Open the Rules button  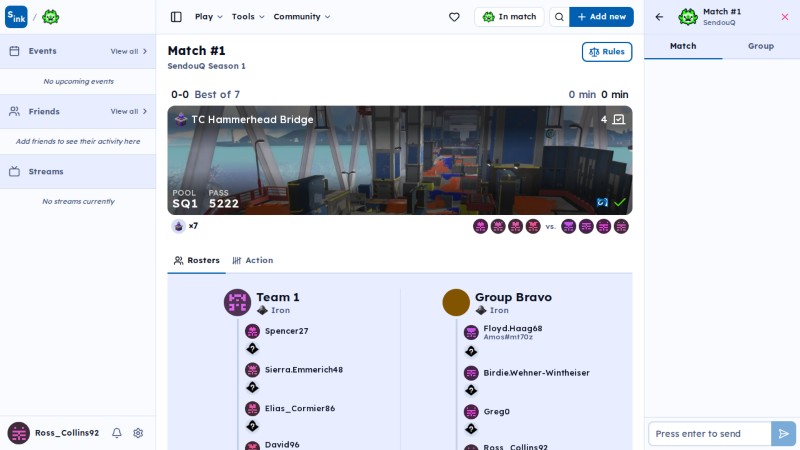tap(607, 52)
